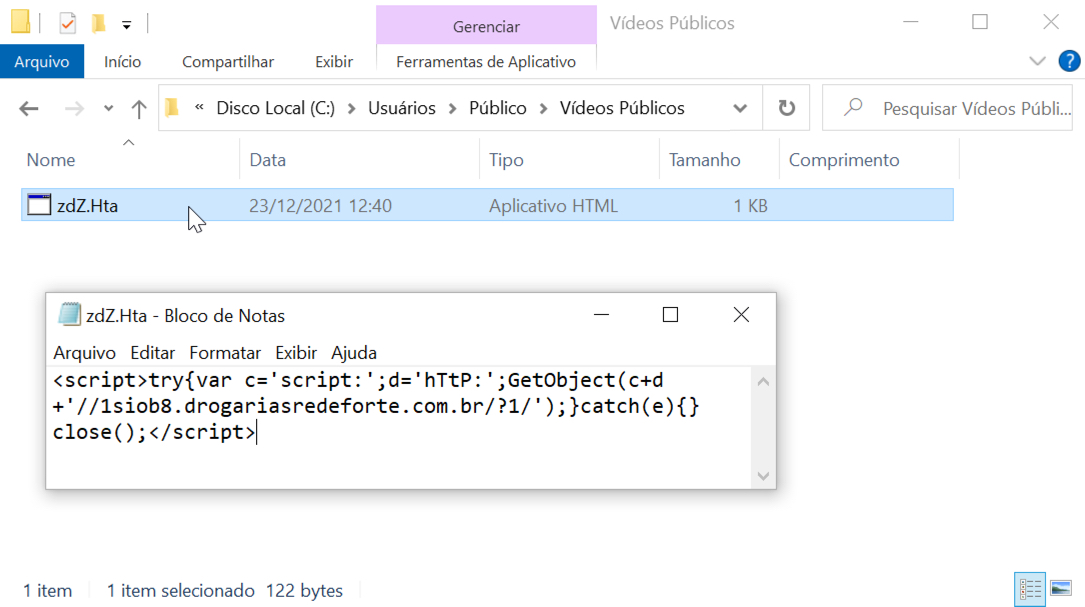Image resolution: width=1085 pixels, height=607 pixels.
Task: Switch to large thumbnails view icon
Action: [x=1061, y=589]
